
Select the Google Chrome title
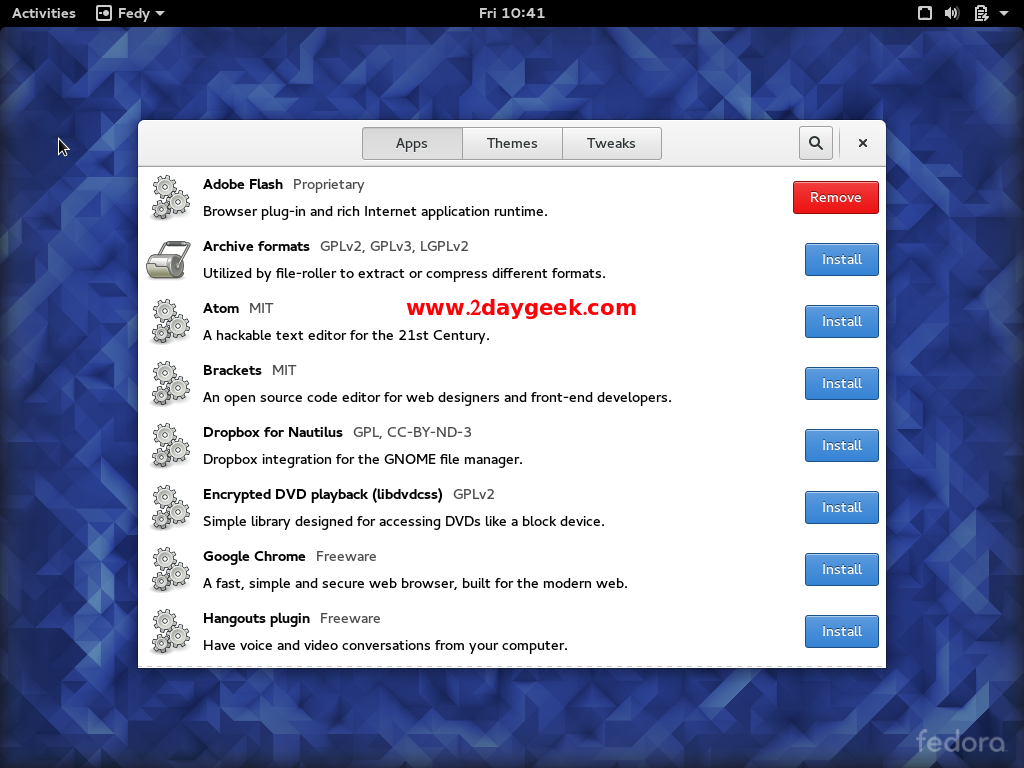pos(254,556)
